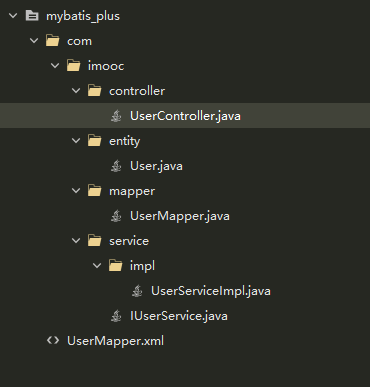Open UserMapper.xml file

116,341
